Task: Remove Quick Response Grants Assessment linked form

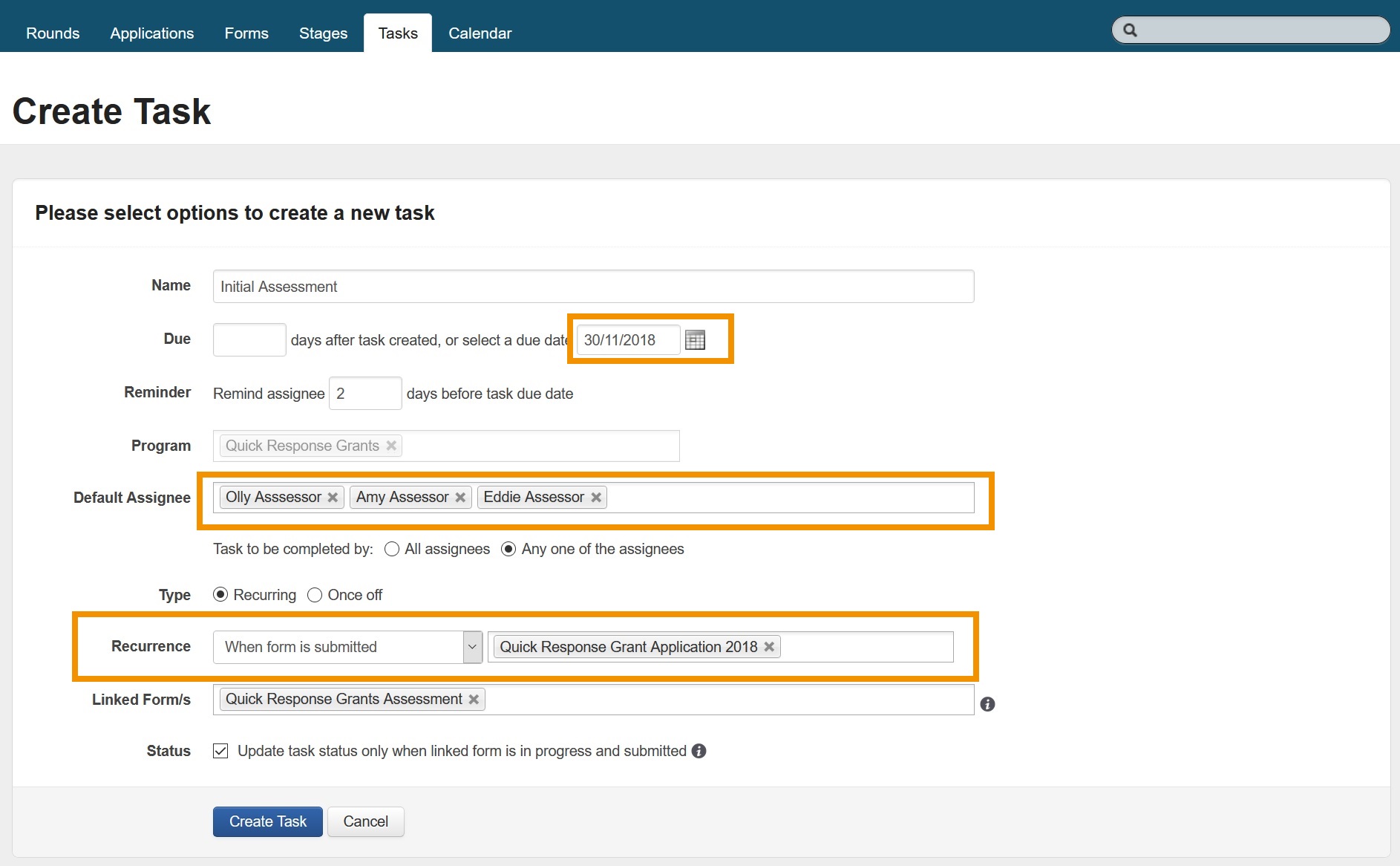Action: tap(474, 700)
